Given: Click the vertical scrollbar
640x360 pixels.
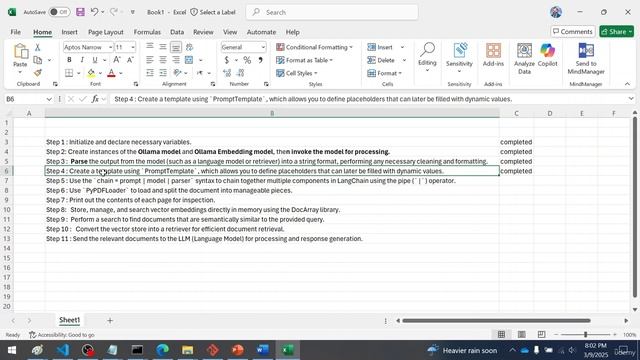Looking at the screenshot, I should (635, 207).
